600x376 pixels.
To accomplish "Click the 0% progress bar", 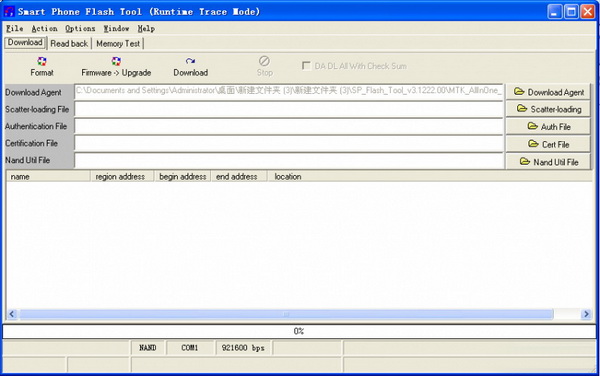I will (x=299, y=331).
